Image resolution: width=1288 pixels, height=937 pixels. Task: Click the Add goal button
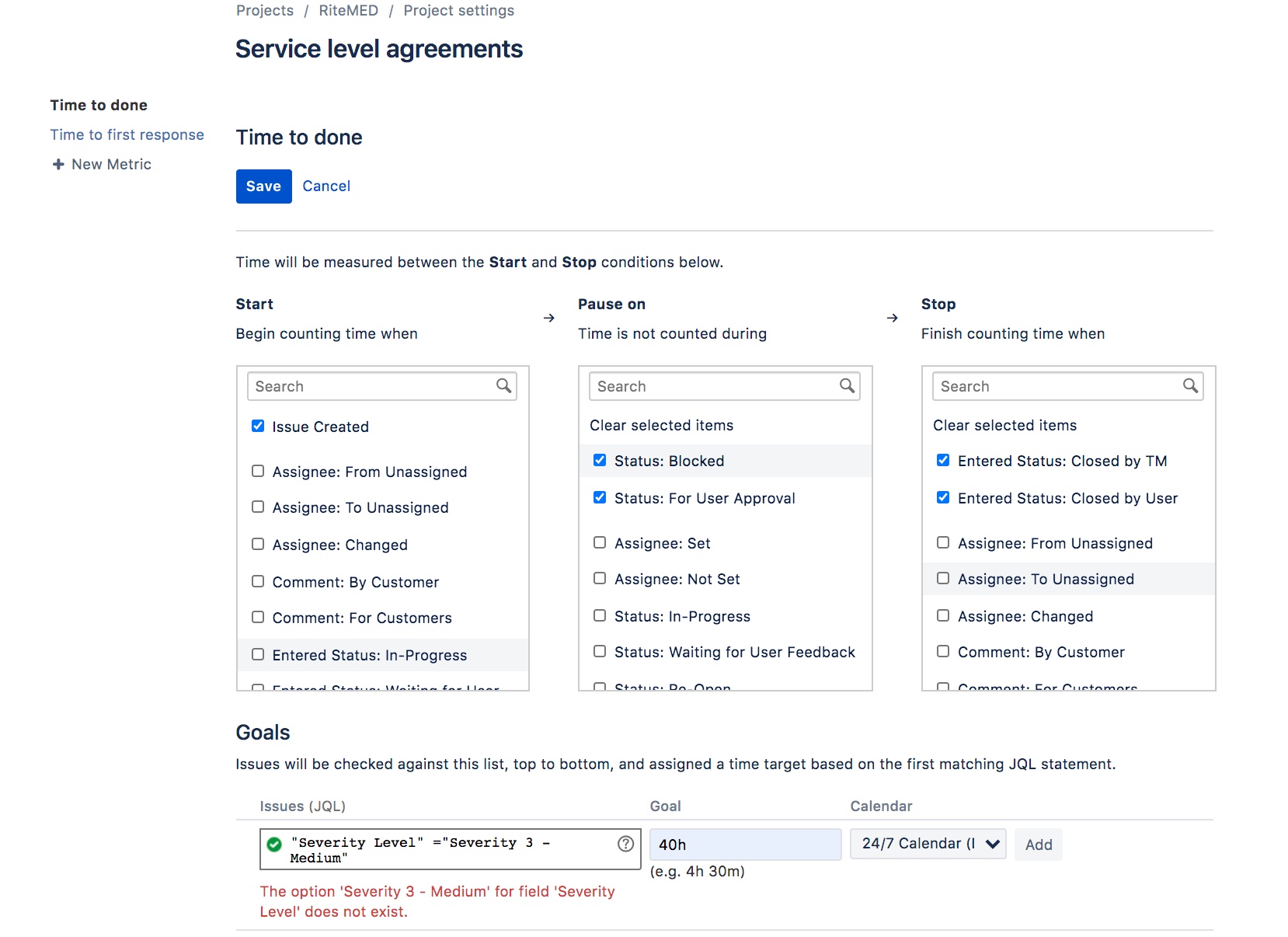pyautogui.click(x=1039, y=845)
